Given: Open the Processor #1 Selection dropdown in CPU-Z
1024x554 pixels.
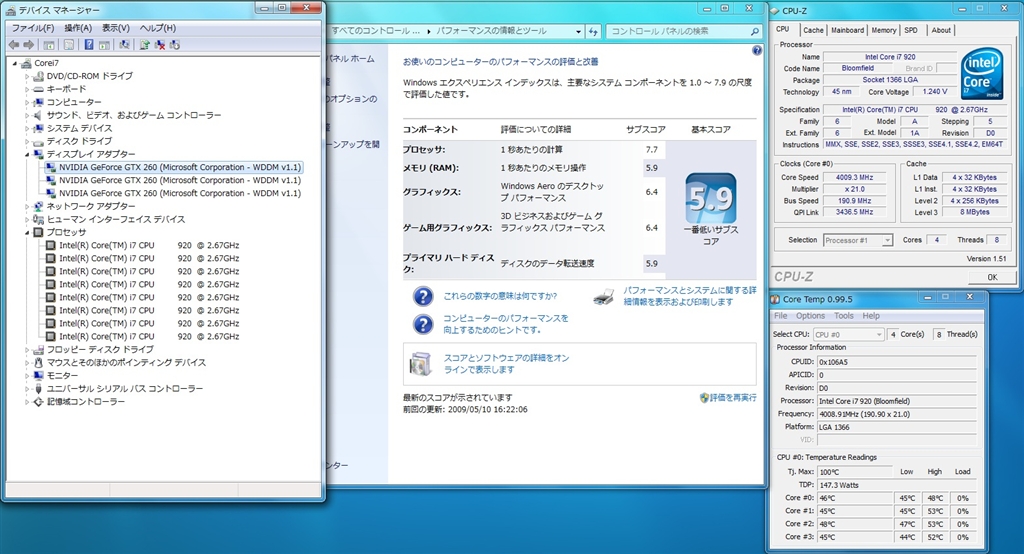Looking at the screenshot, I should pyautogui.click(x=857, y=240).
